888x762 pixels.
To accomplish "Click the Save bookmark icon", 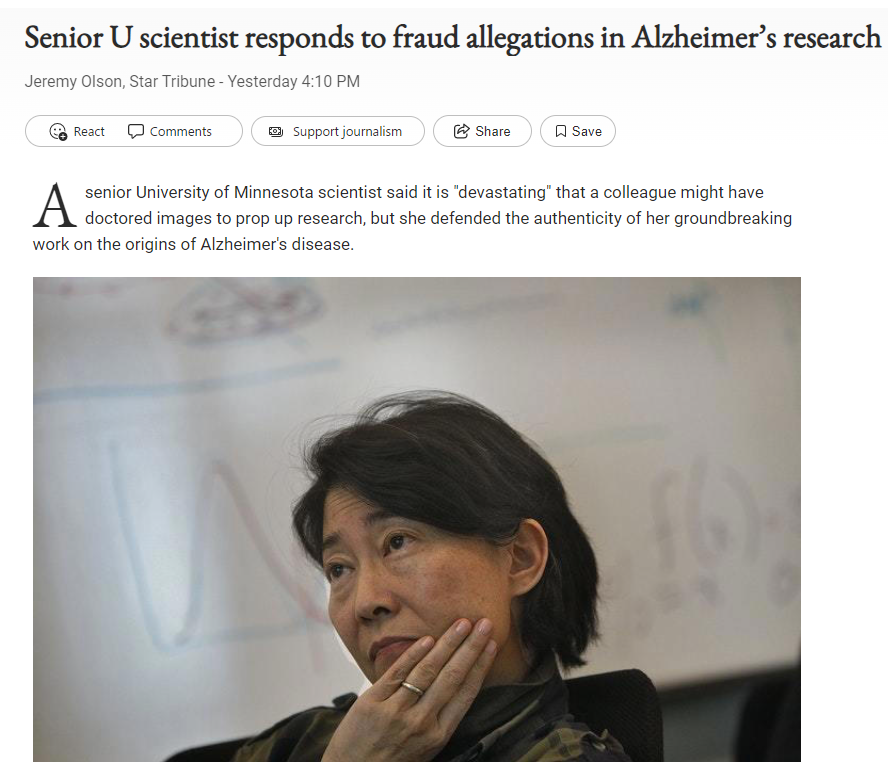I will [x=561, y=131].
